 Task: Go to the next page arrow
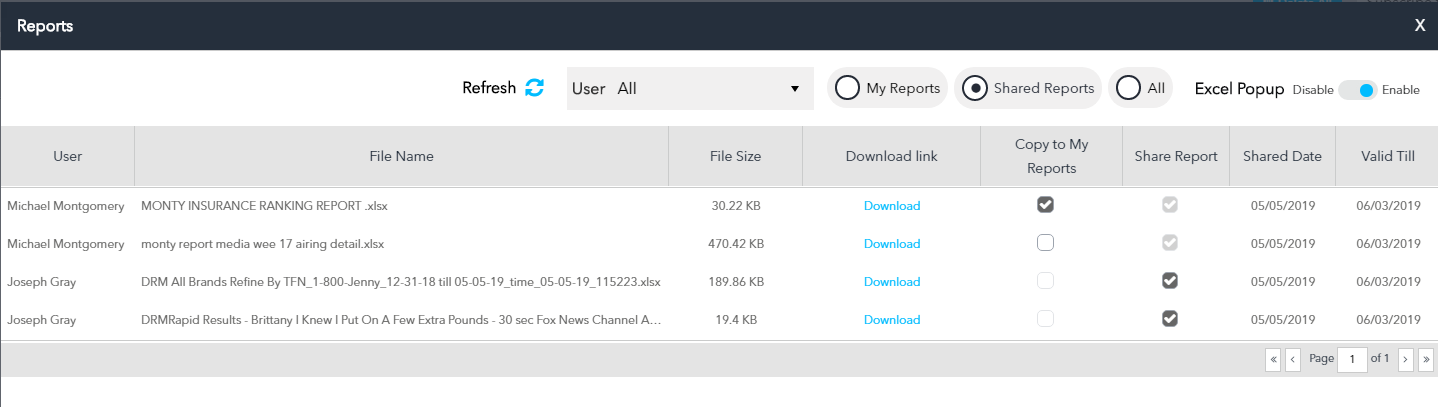point(1405,358)
